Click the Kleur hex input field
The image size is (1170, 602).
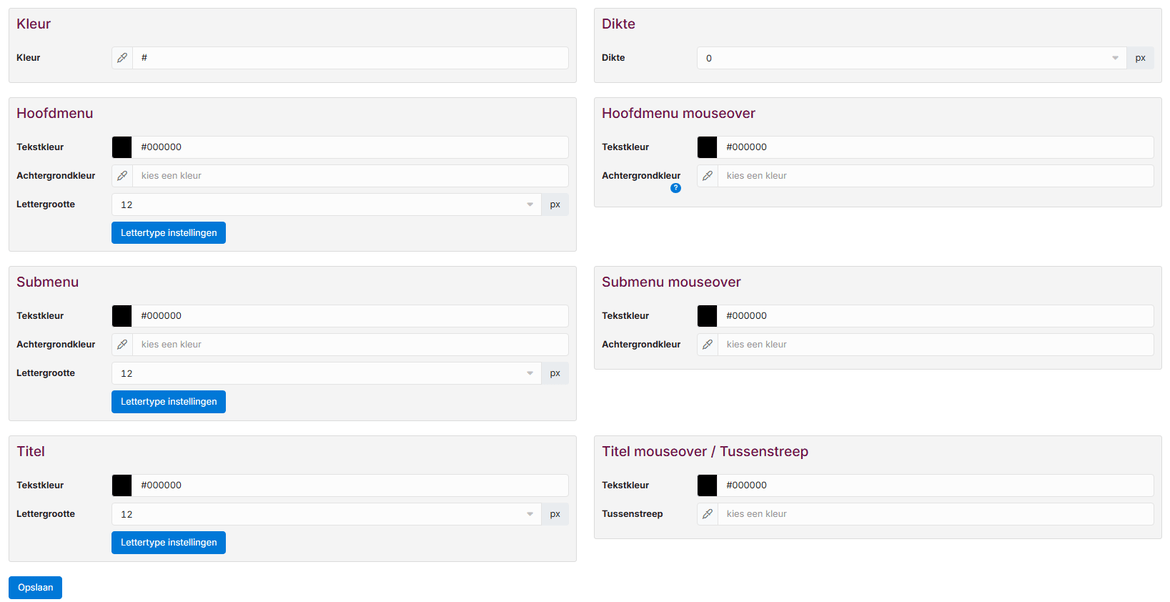coord(350,58)
